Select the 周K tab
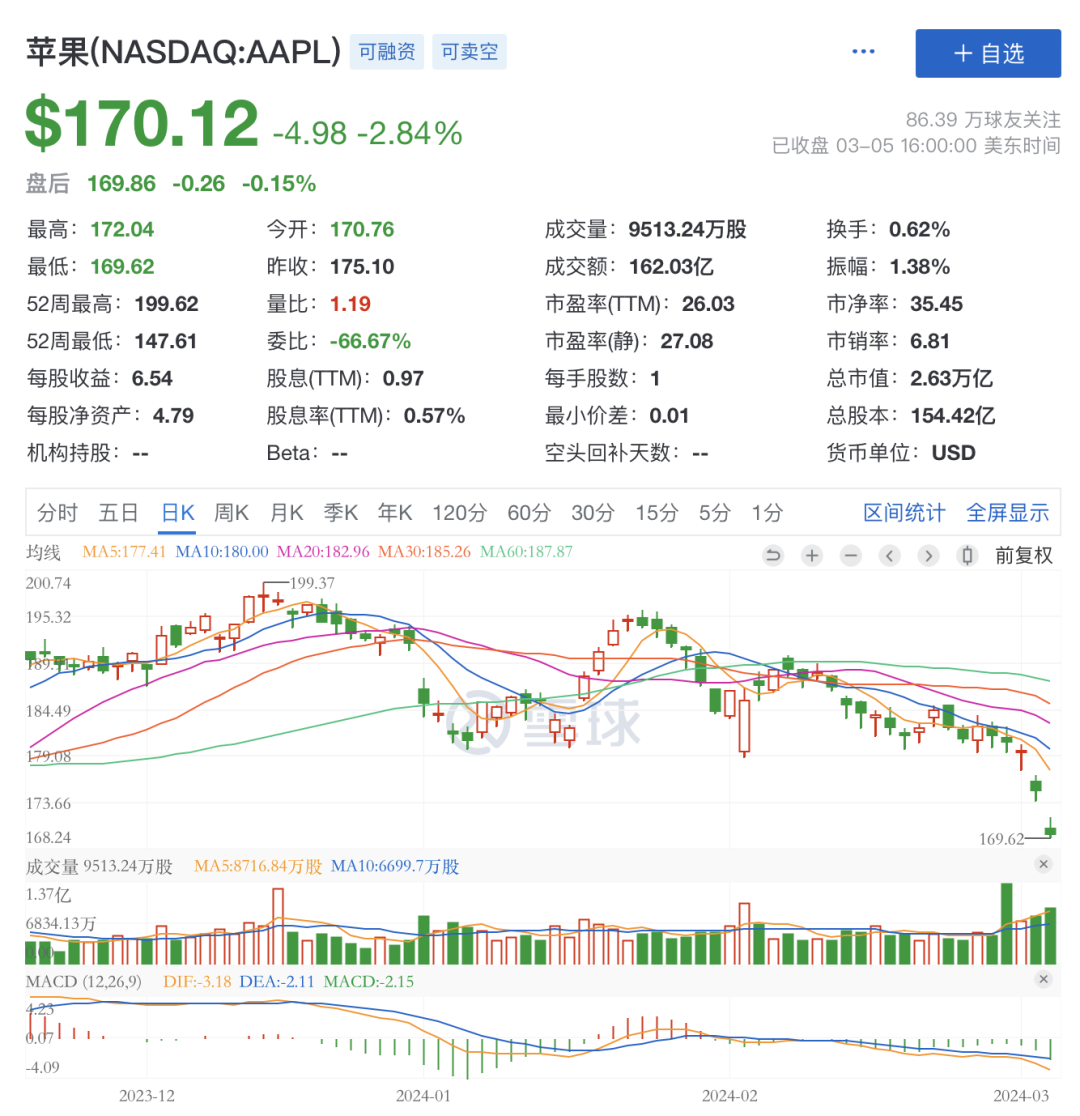Screen dimensions: 1080x1116 pyautogui.click(x=231, y=512)
